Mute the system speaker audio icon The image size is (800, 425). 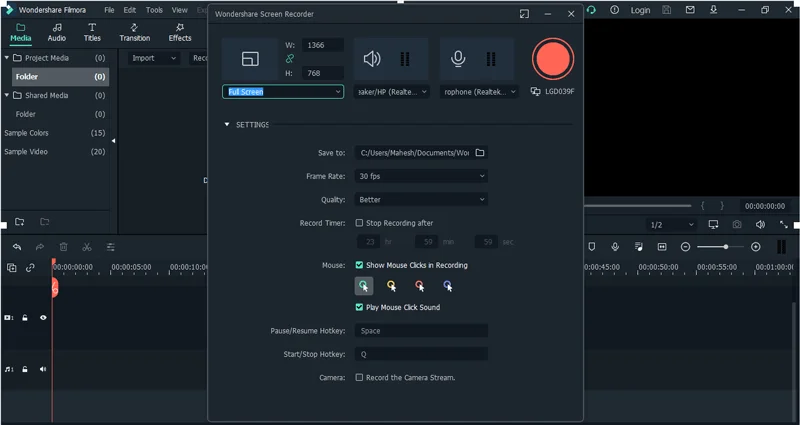[x=371, y=59]
